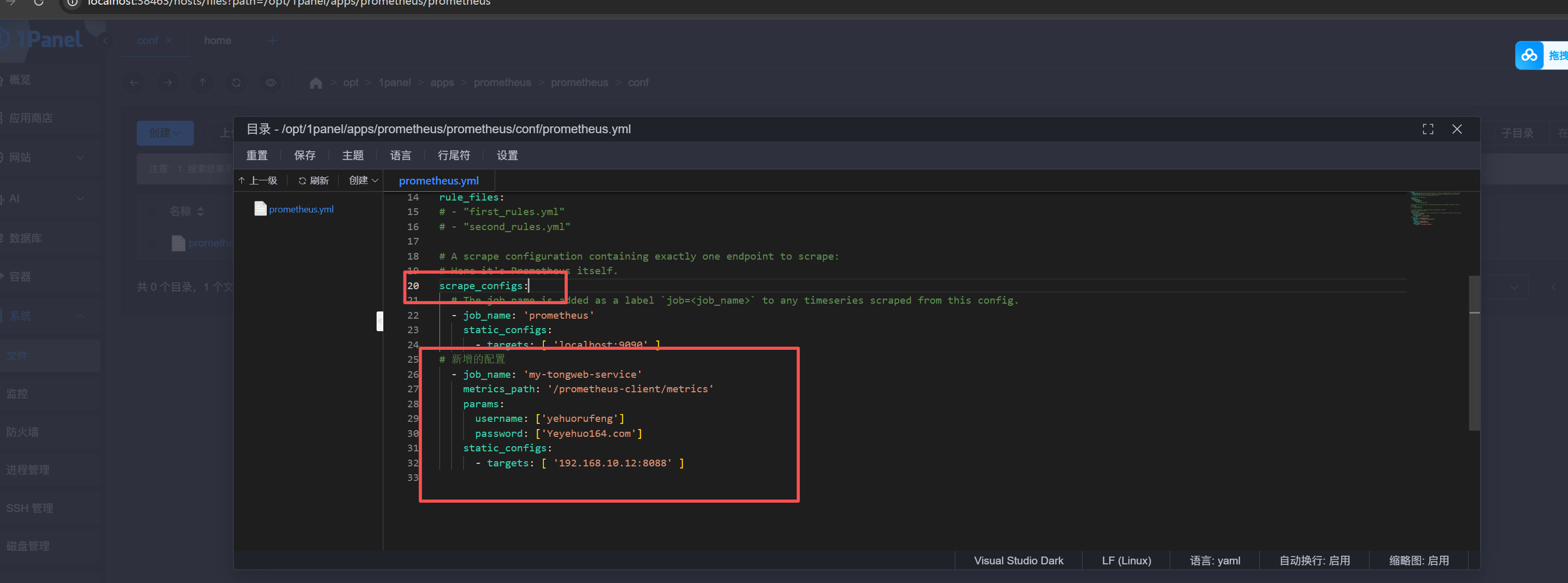Click the back arrow in file manager
Viewport: 1568px width, 583px height.
(134, 82)
